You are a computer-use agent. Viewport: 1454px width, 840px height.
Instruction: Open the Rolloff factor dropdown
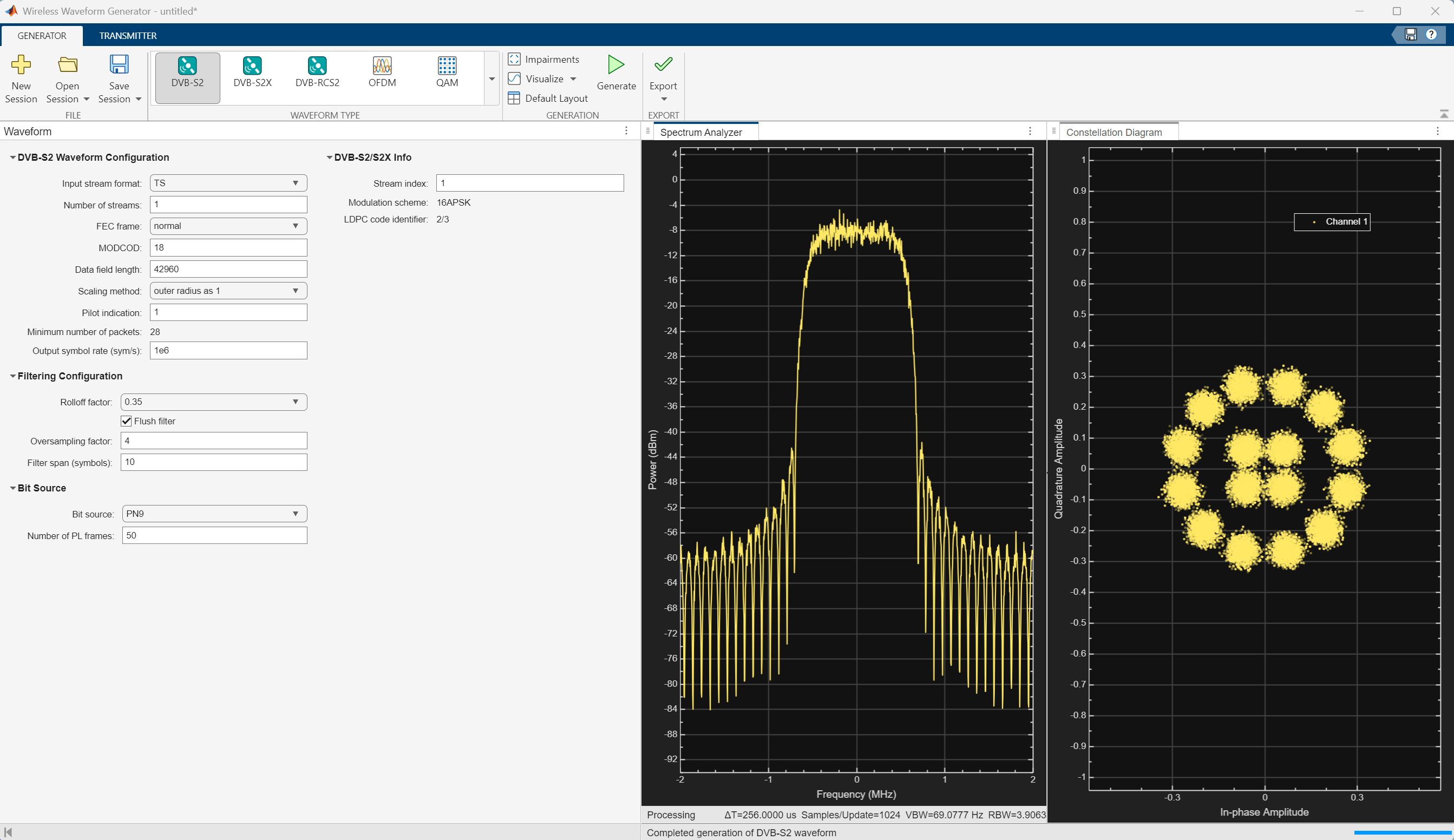coord(213,402)
